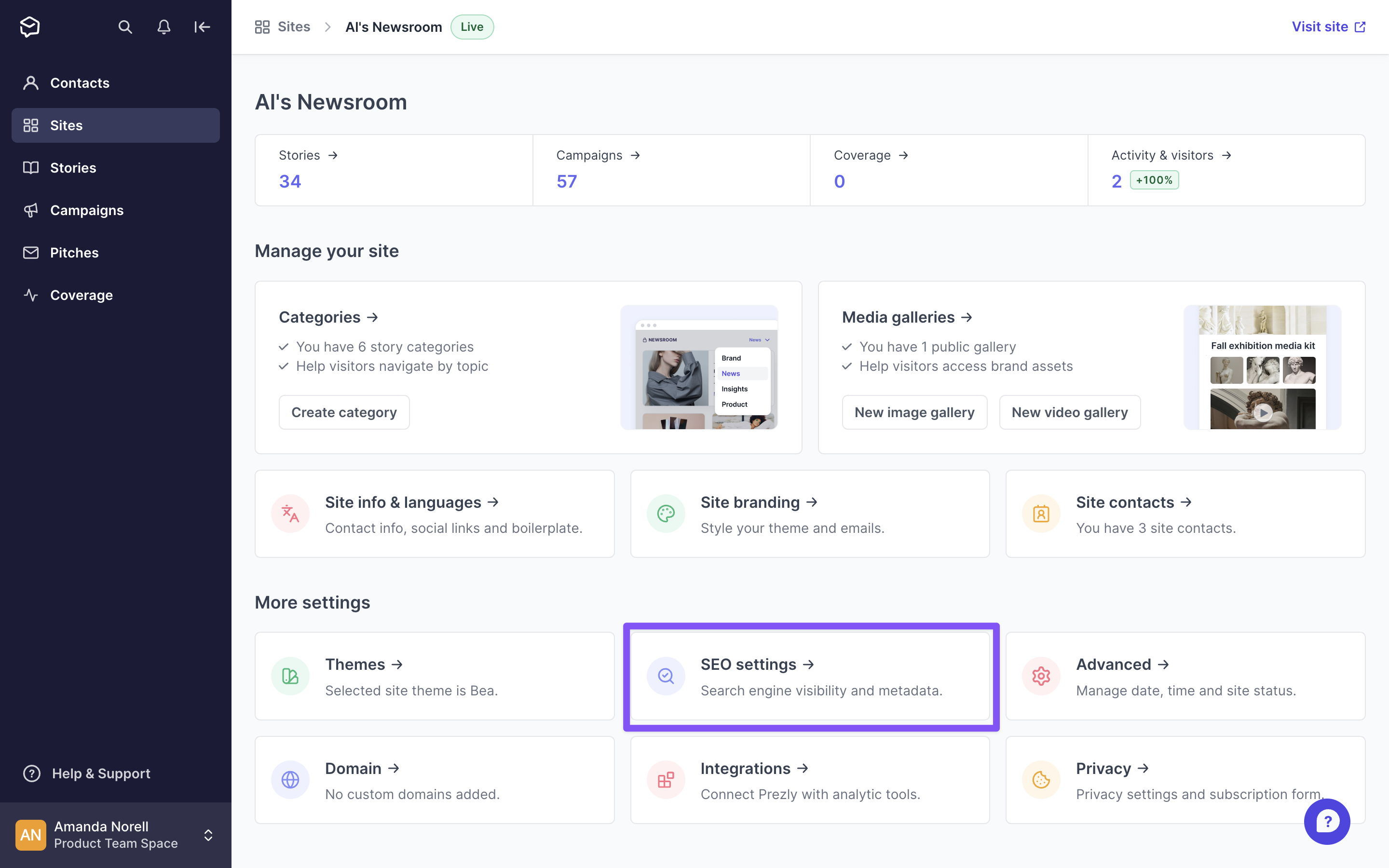Click the Fall exhibition media kit thumbnail

coord(1262,367)
